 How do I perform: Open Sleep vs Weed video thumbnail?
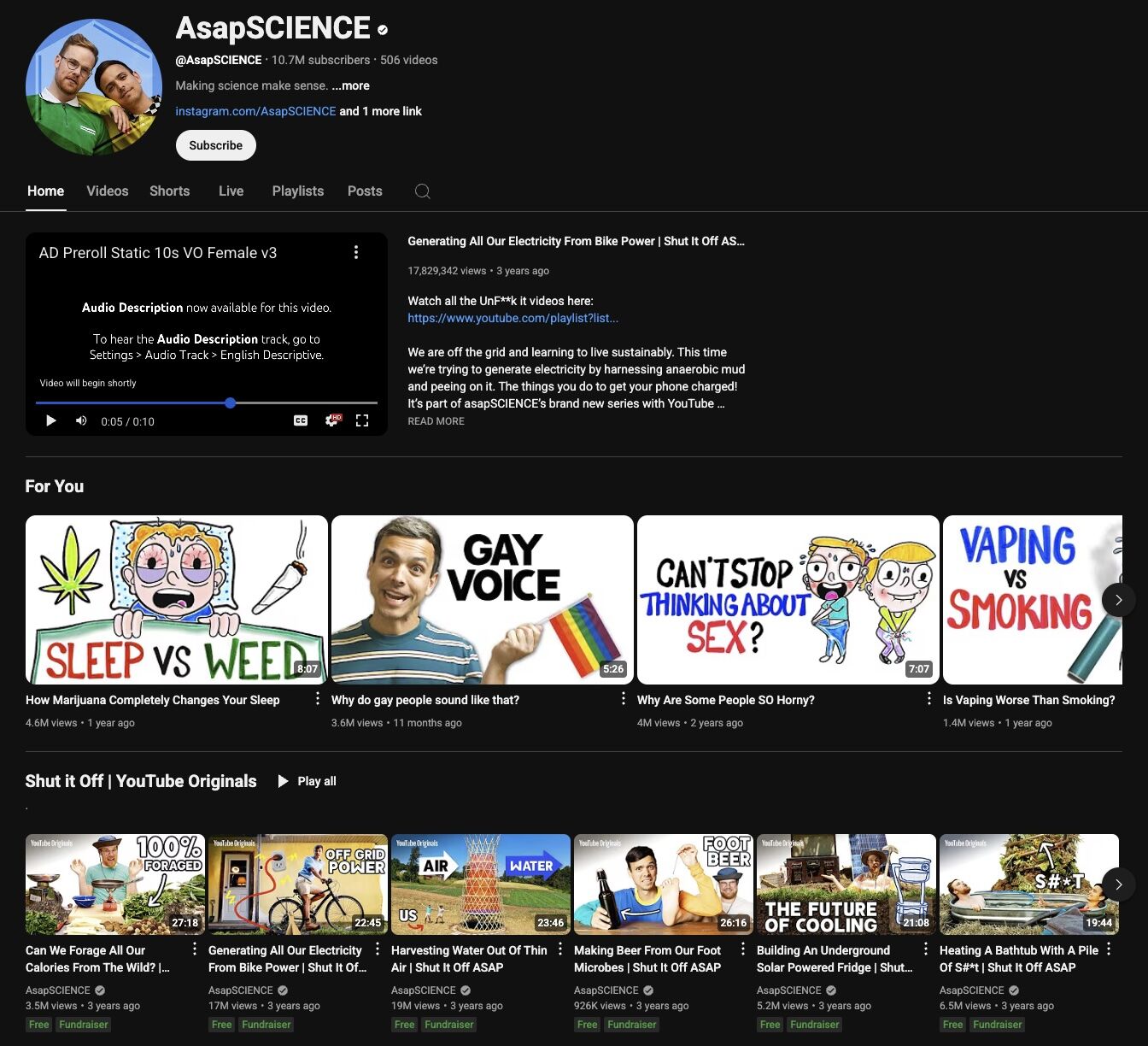177,600
